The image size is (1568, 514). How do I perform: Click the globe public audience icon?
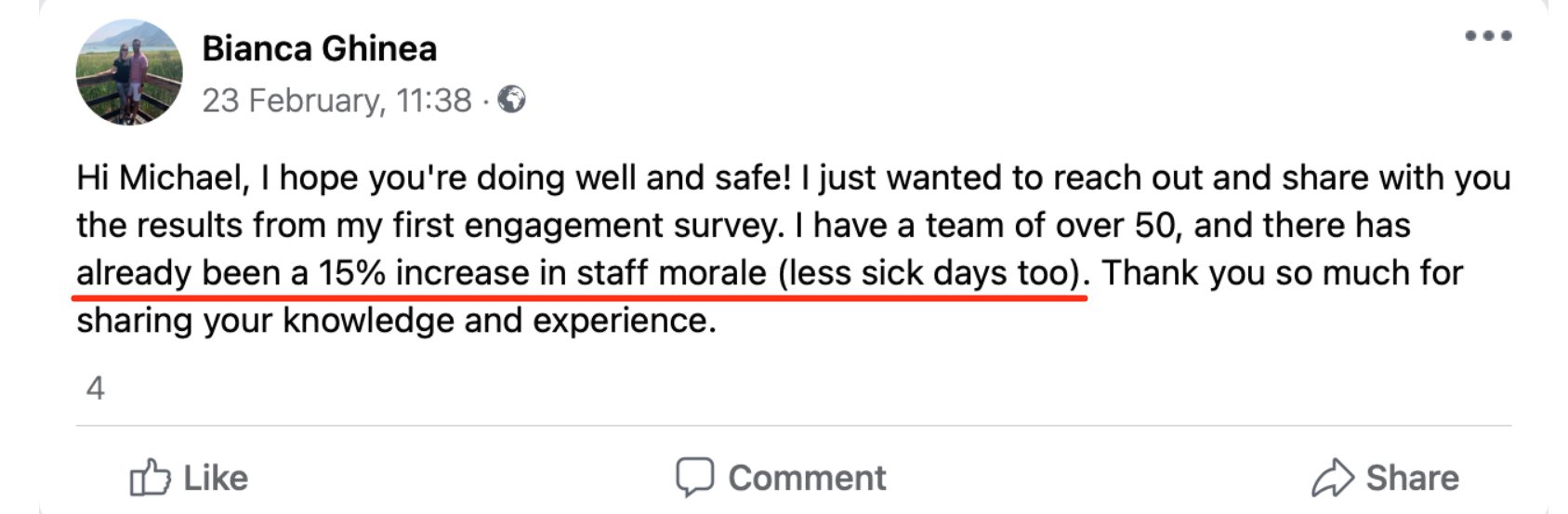(512, 99)
